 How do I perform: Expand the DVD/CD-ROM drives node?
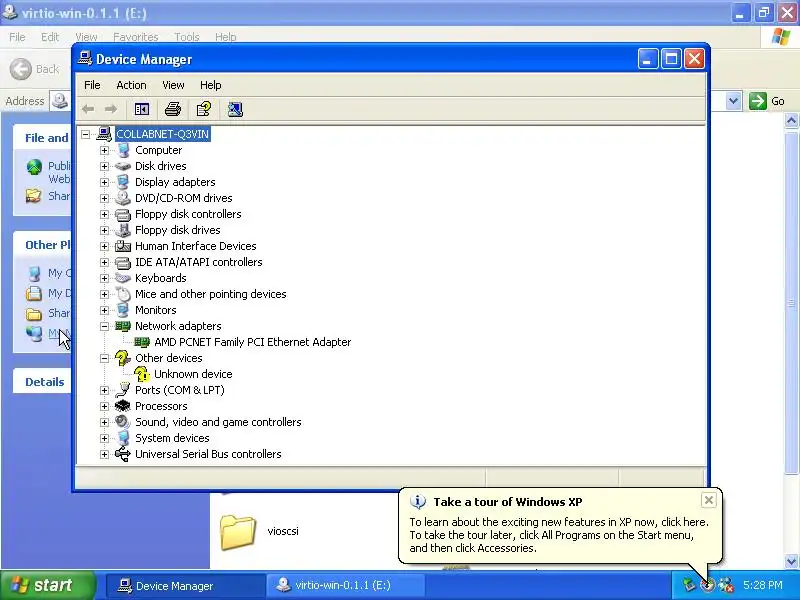point(105,198)
